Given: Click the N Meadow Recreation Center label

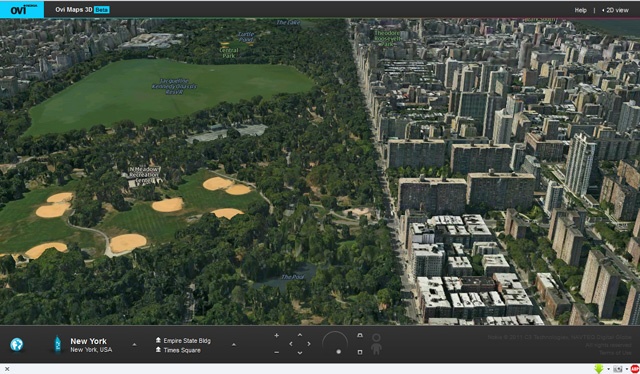Looking at the screenshot, I should (x=144, y=174).
